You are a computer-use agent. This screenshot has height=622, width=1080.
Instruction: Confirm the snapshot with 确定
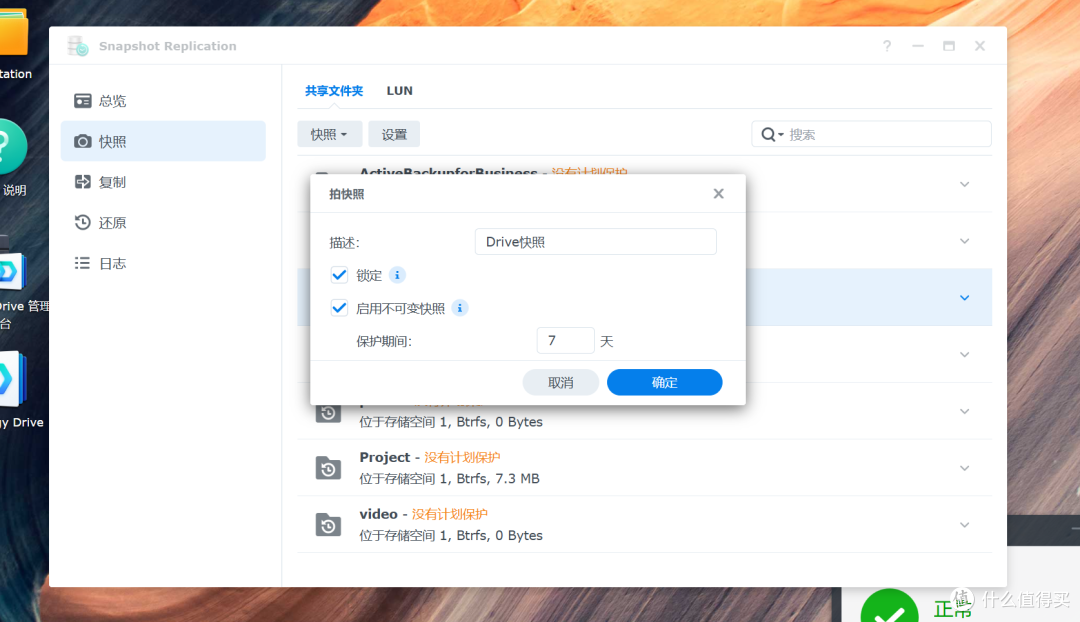pyautogui.click(x=665, y=382)
